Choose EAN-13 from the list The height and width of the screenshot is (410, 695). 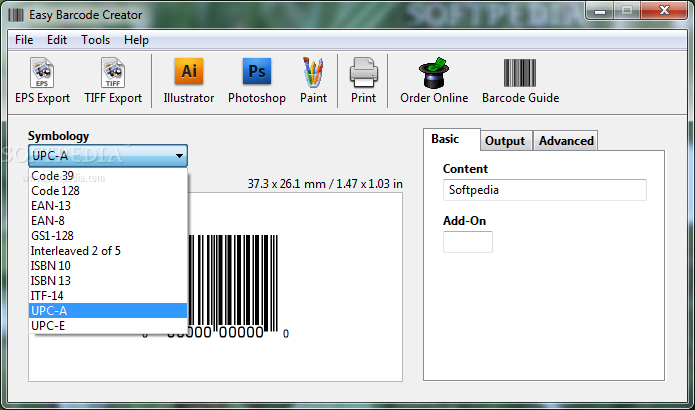pos(108,206)
